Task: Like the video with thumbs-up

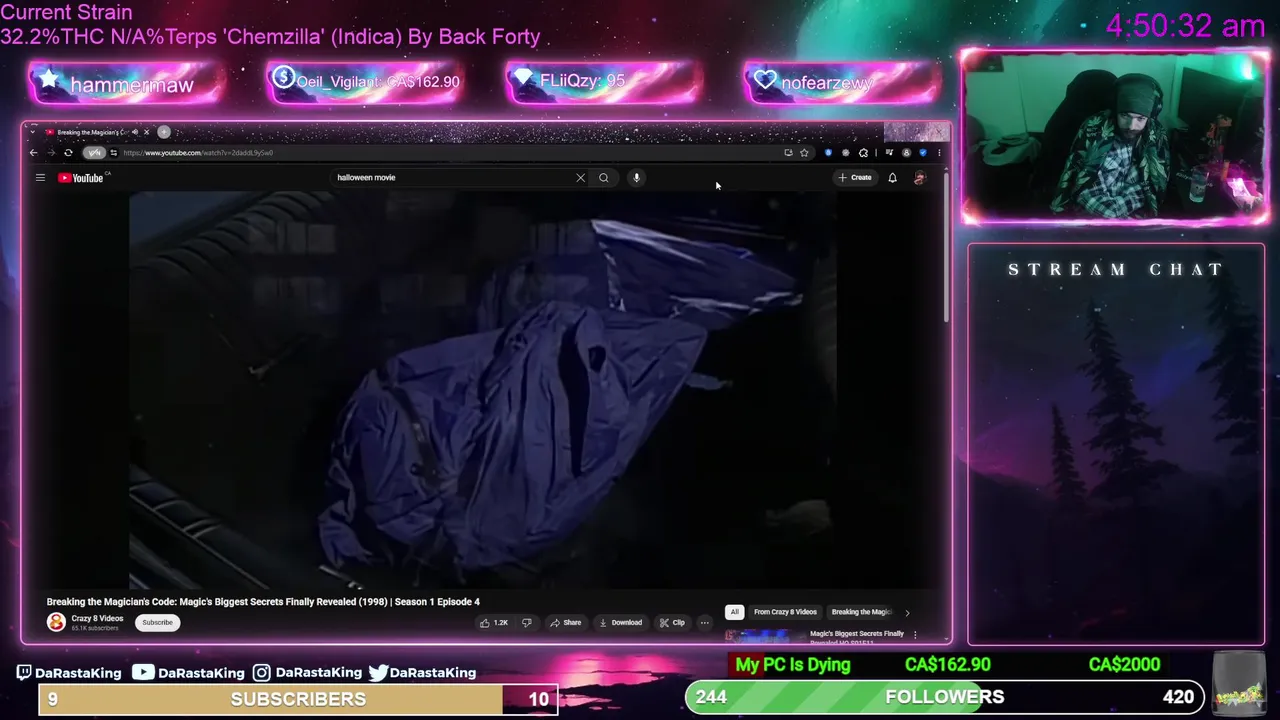Action: click(x=494, y=623)
